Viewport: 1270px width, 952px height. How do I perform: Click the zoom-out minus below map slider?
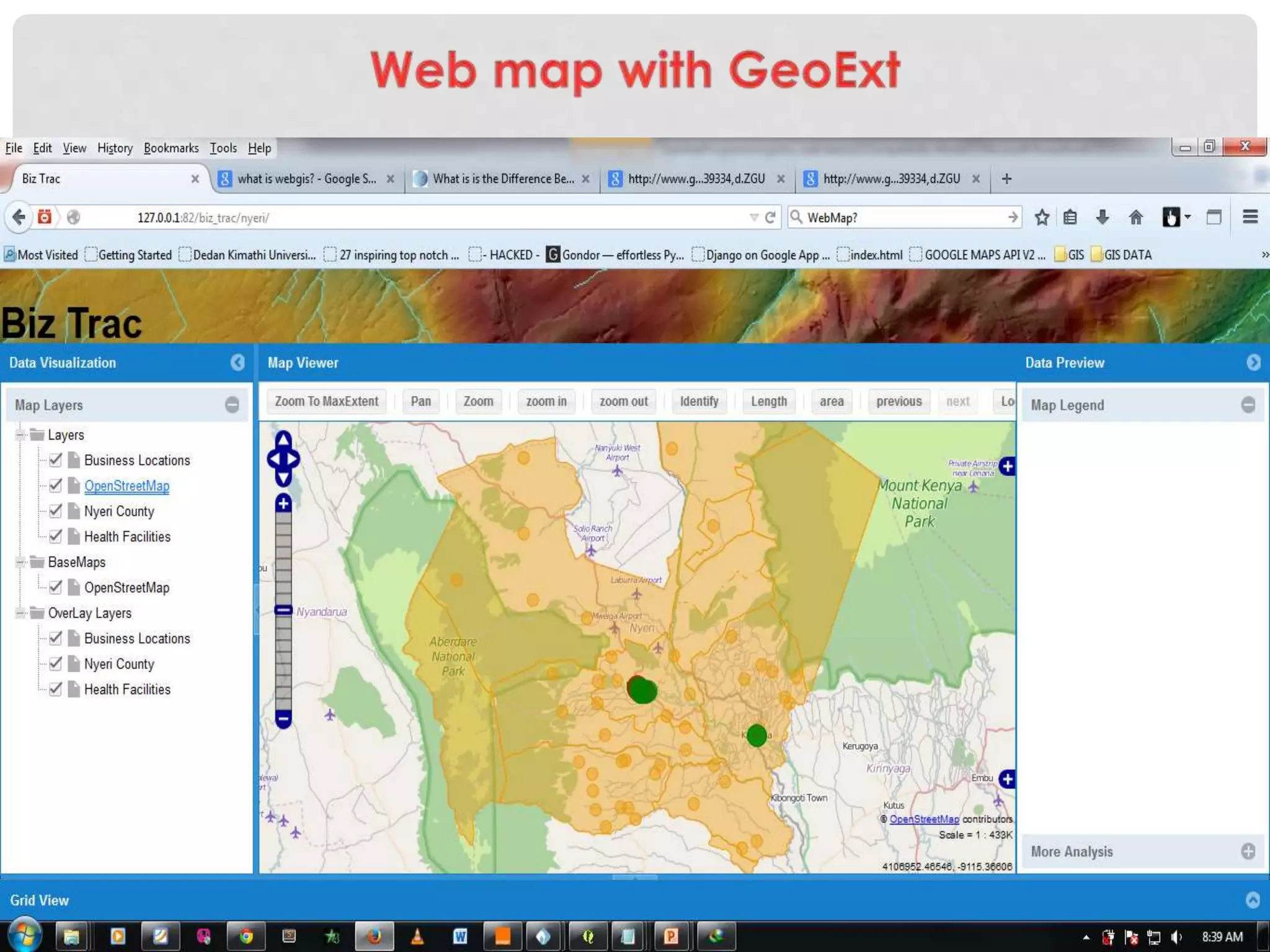(283, 719)
